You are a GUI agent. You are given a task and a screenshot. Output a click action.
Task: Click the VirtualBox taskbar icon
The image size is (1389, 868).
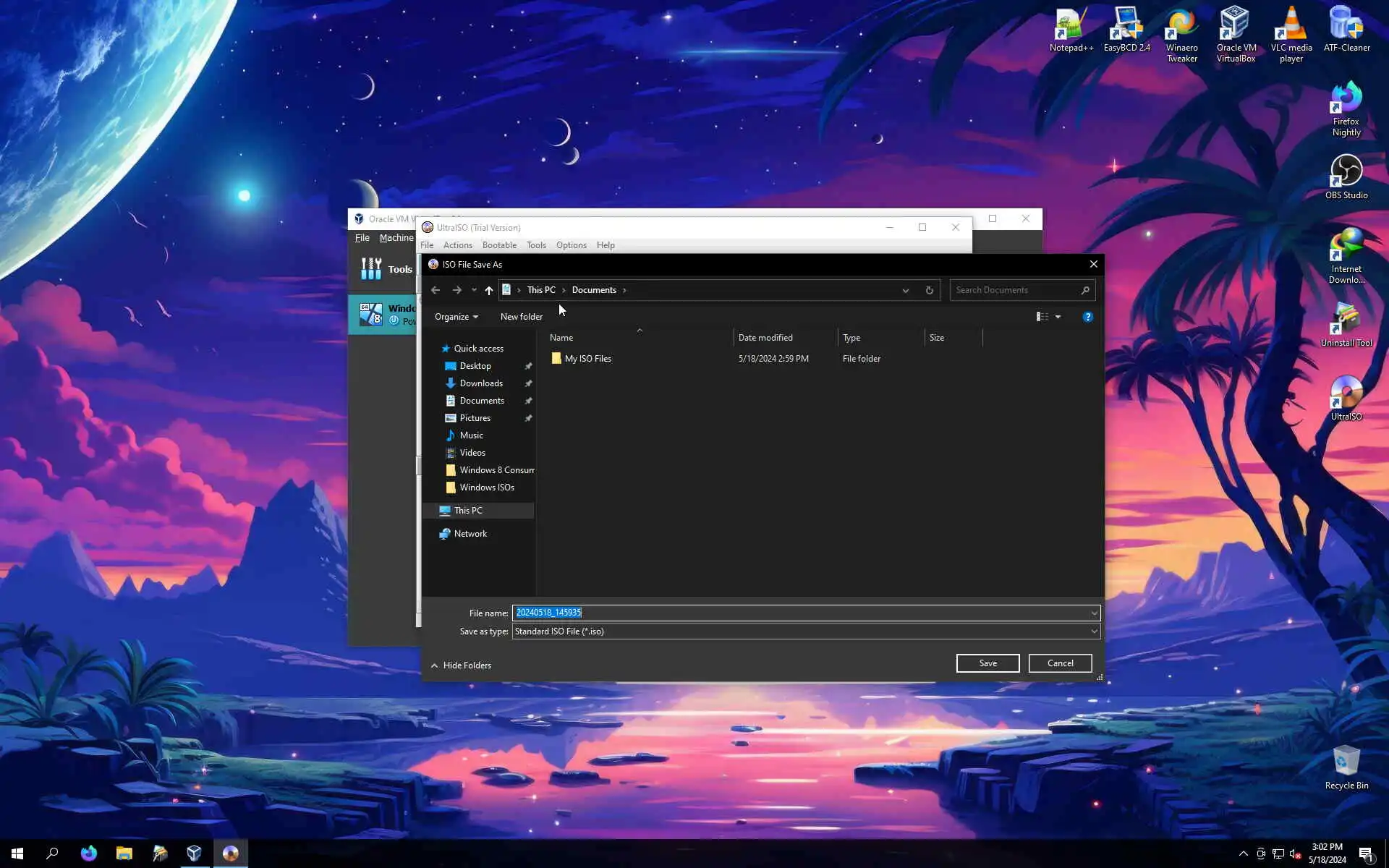(x=194, y=854)
